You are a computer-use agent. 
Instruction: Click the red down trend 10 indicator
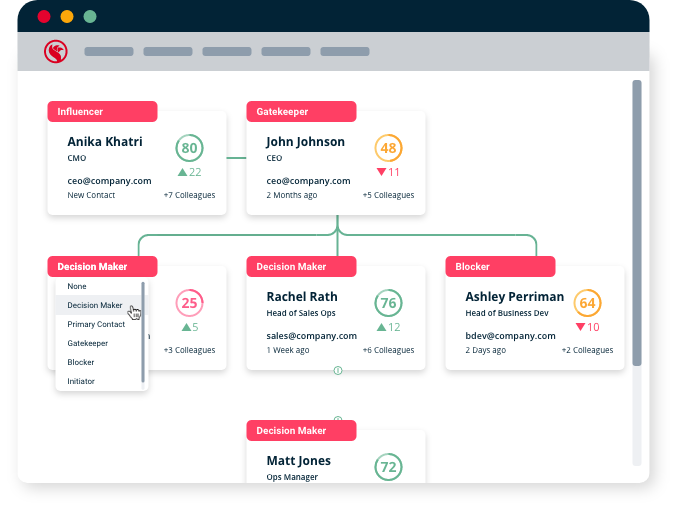(587, 327)
